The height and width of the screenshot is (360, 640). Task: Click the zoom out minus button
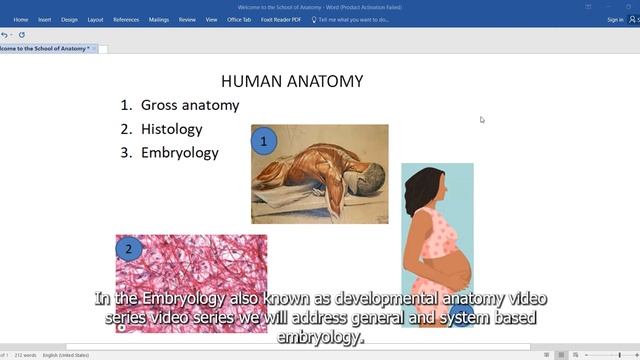click(x=587, y=355)
